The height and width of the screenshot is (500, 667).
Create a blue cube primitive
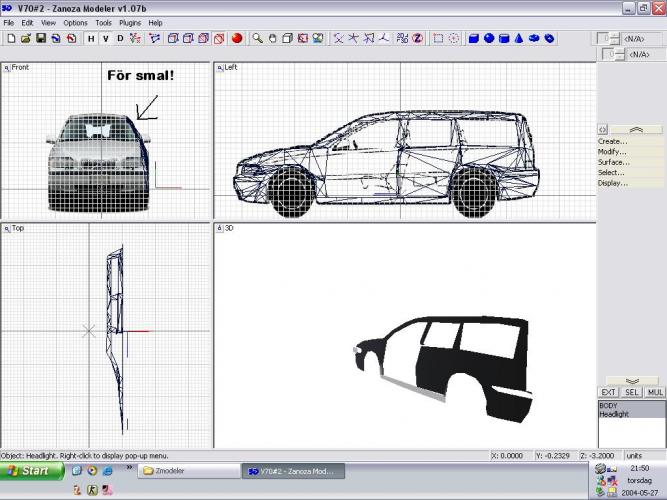[x=474, y=38]
